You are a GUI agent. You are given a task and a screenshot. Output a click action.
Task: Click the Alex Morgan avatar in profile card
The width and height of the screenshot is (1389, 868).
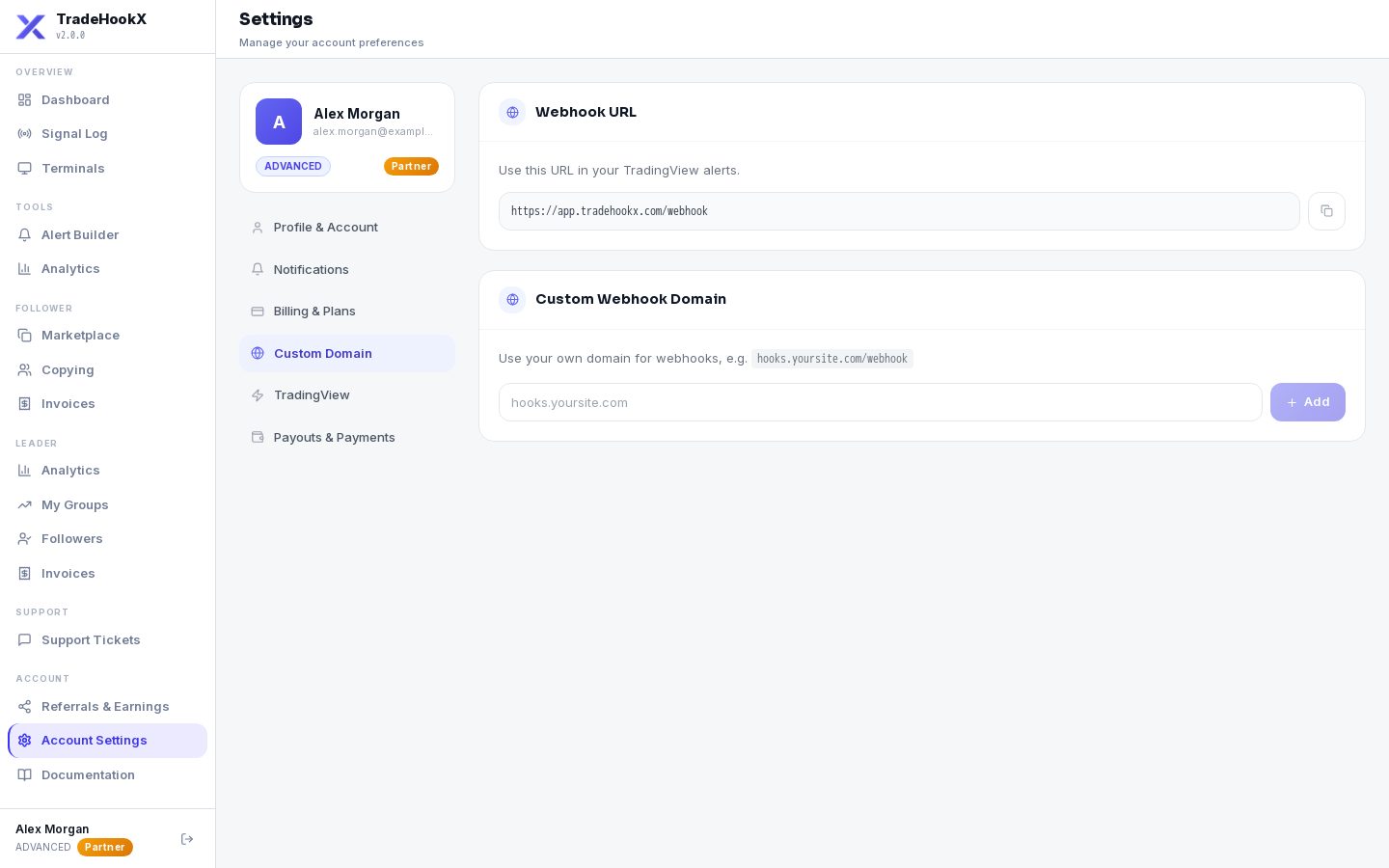pos(279,122)
